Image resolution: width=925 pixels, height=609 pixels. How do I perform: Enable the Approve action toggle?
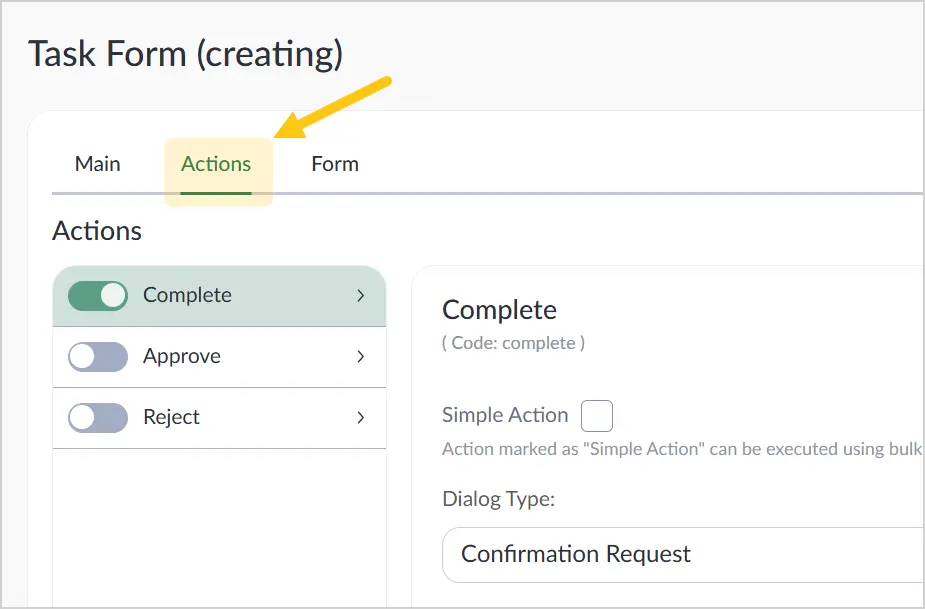click(x=98, y=356)
